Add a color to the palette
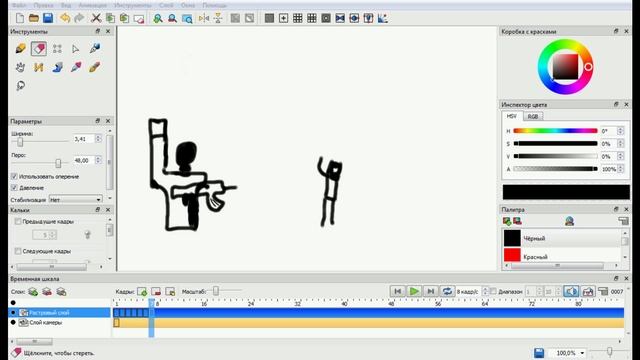Screen dimensions: 640x360 pos(507,221)
